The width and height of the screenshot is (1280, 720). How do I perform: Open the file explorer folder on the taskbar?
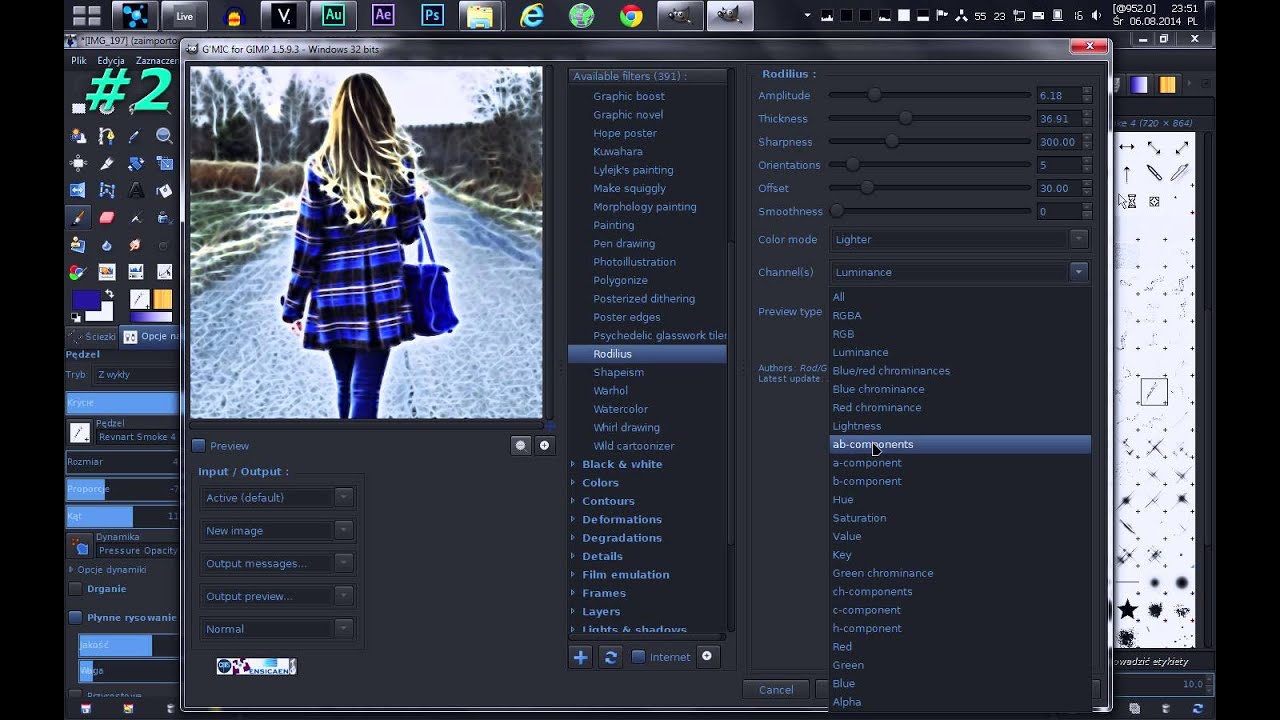(480, 16)
